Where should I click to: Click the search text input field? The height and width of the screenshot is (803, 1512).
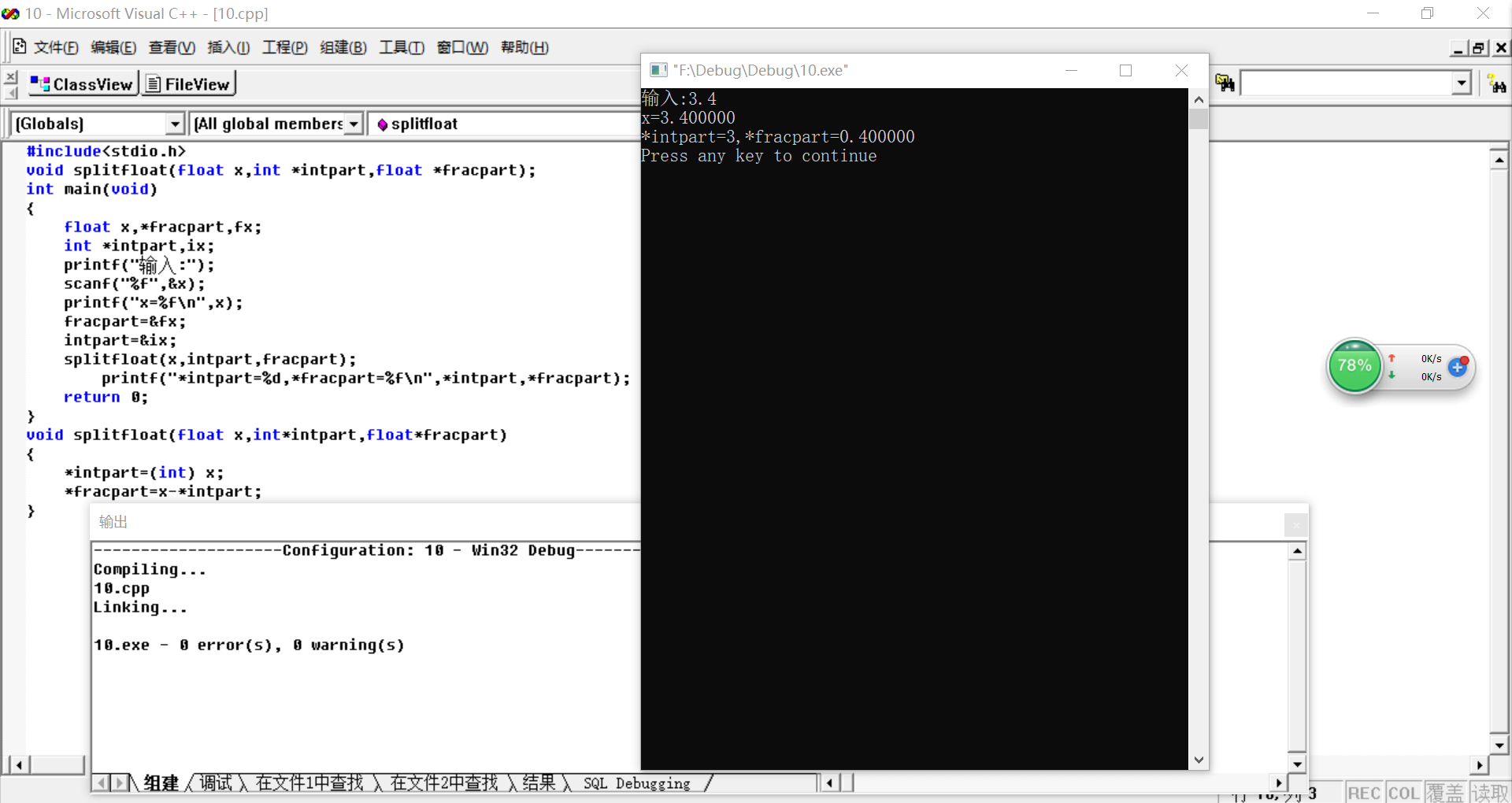1347,83
